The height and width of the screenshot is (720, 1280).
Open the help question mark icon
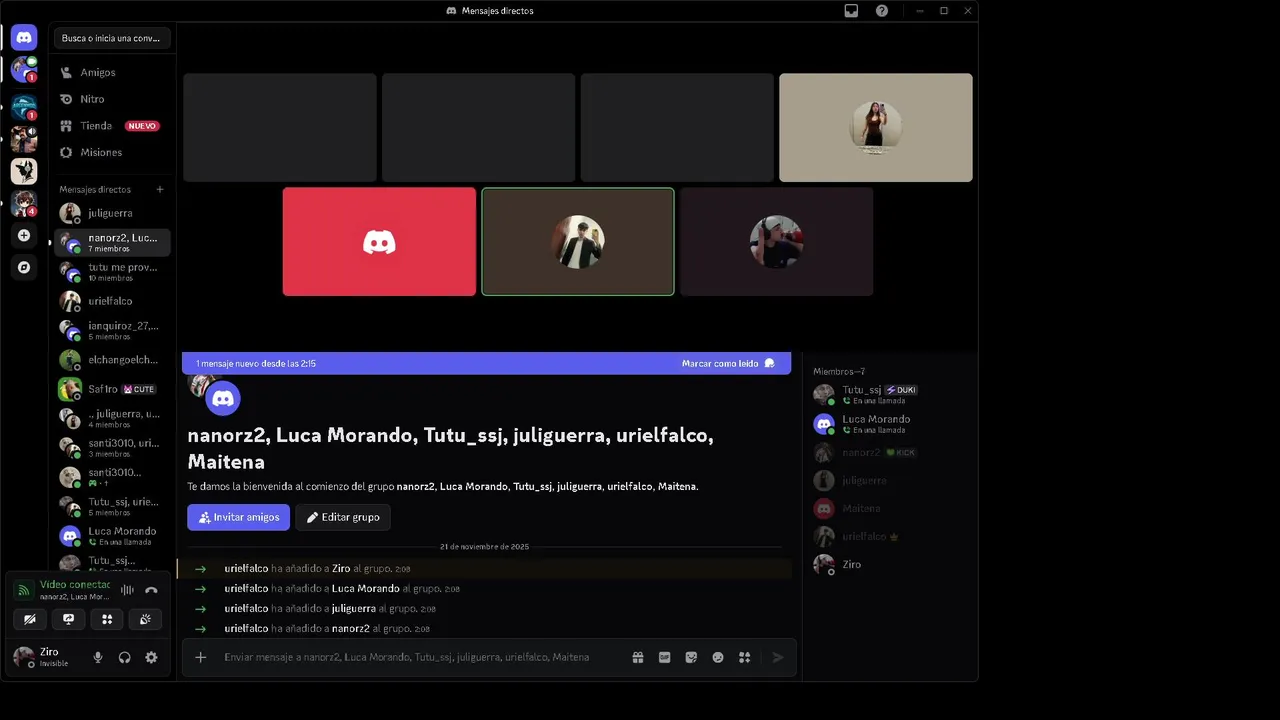[x=882, y=11]
